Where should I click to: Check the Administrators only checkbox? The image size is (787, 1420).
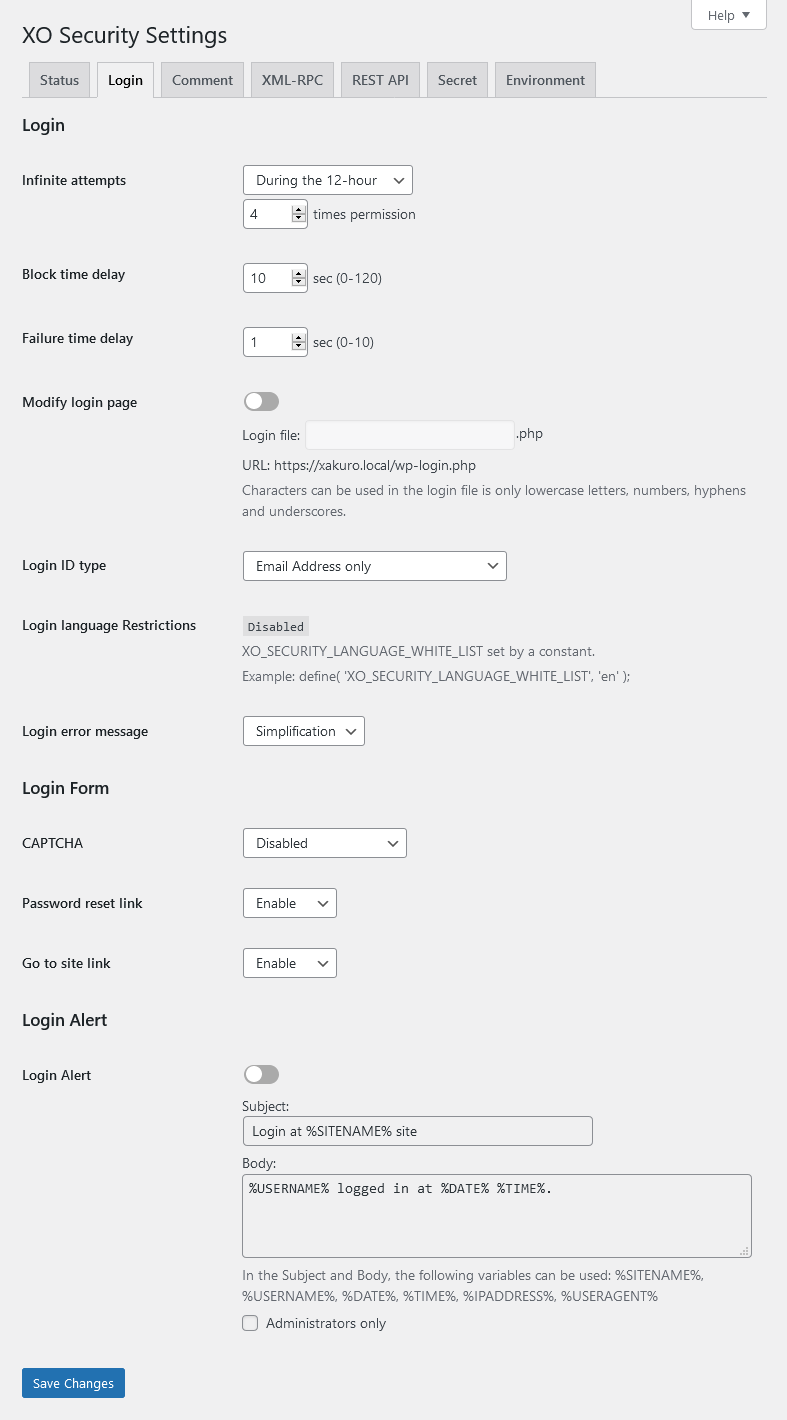tap(250, 1323)
